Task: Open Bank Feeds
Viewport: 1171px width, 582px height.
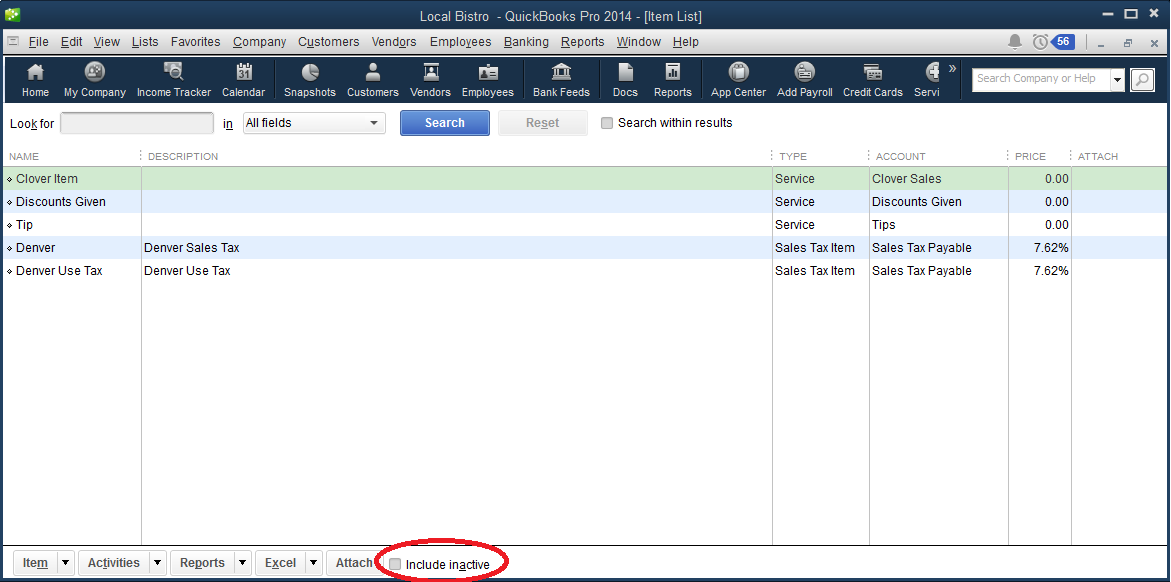Action: [561, 80]
